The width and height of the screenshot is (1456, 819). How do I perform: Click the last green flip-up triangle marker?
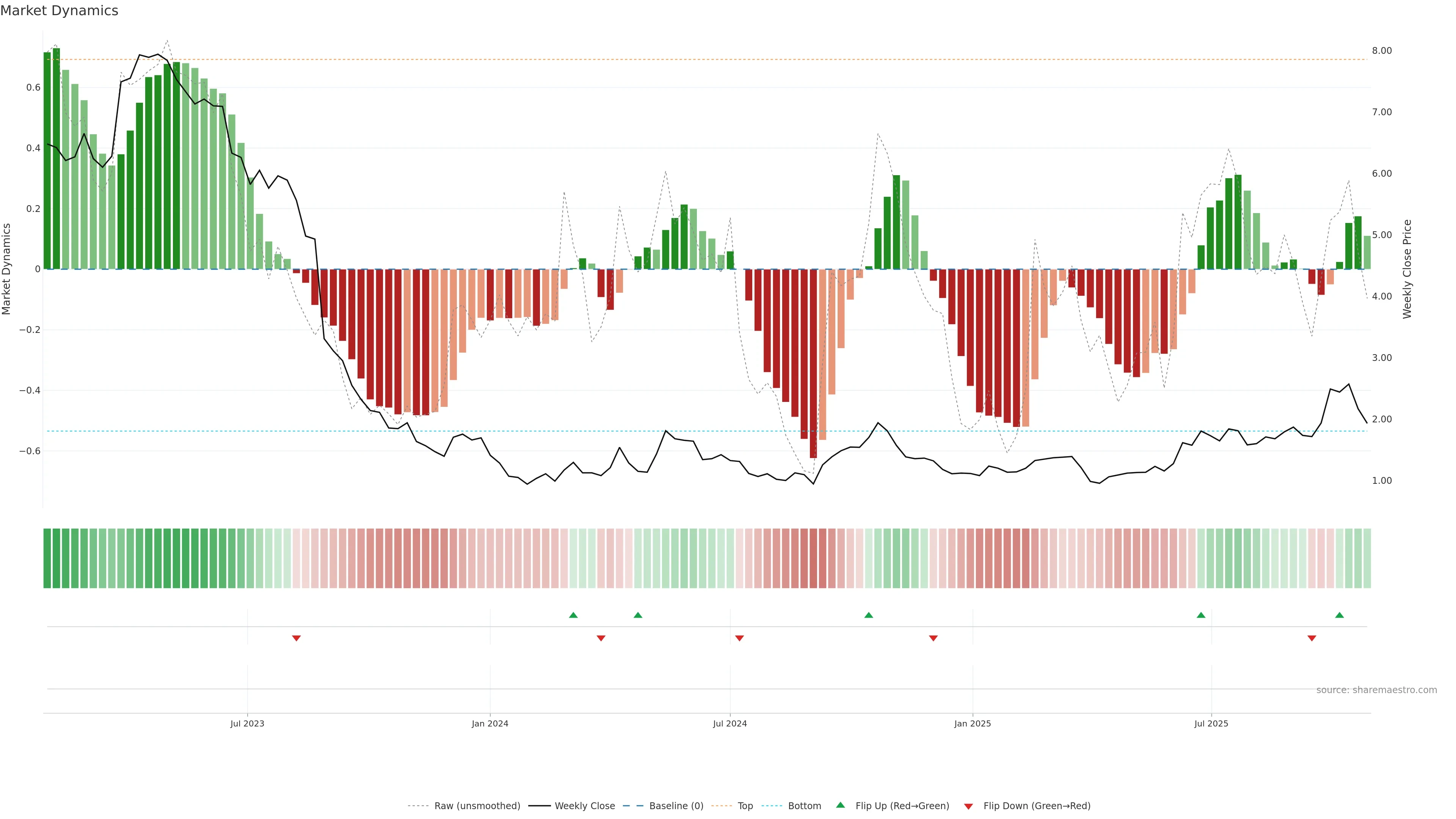tap(1339, 615)
